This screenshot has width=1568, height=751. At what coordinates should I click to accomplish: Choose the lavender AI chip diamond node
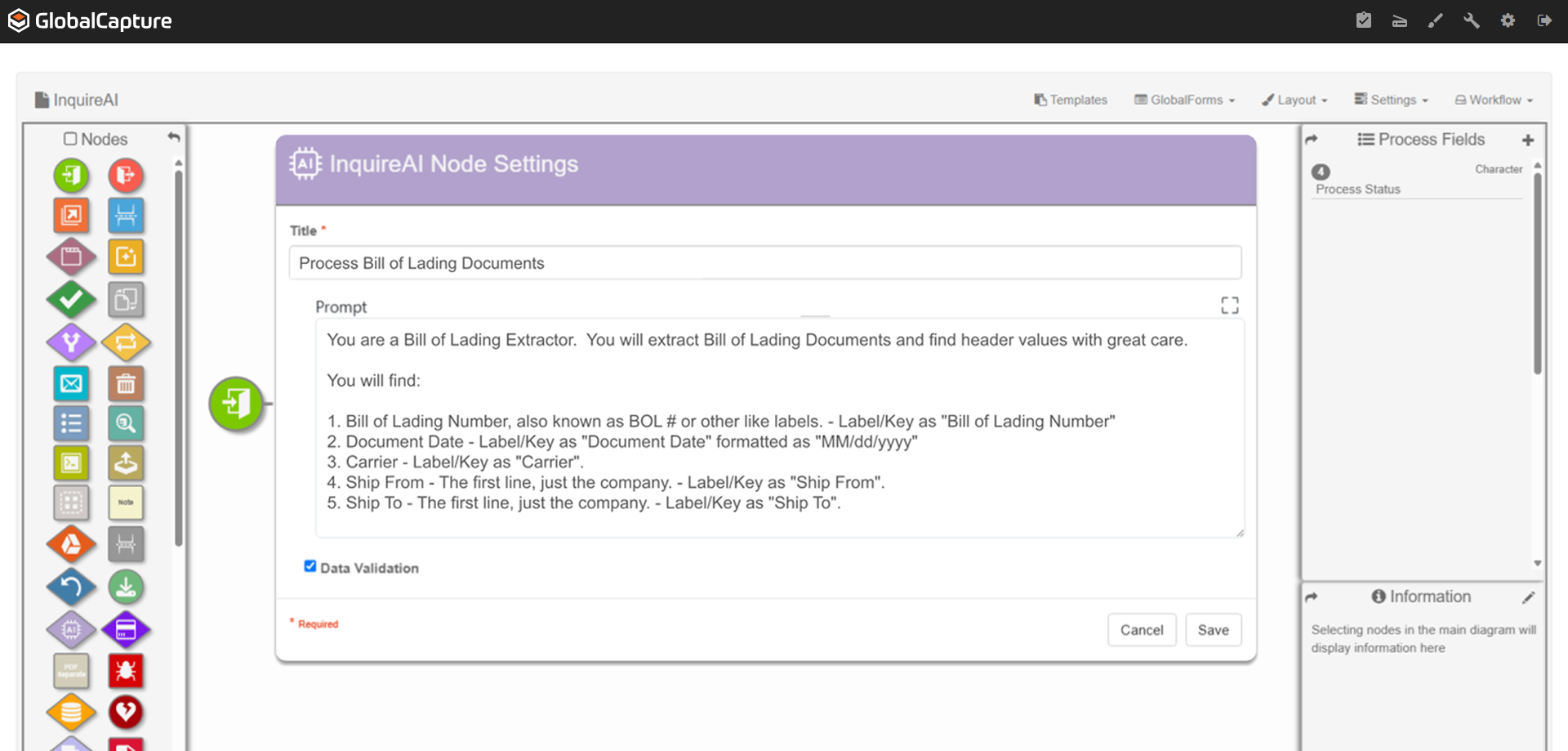[71, 630]
